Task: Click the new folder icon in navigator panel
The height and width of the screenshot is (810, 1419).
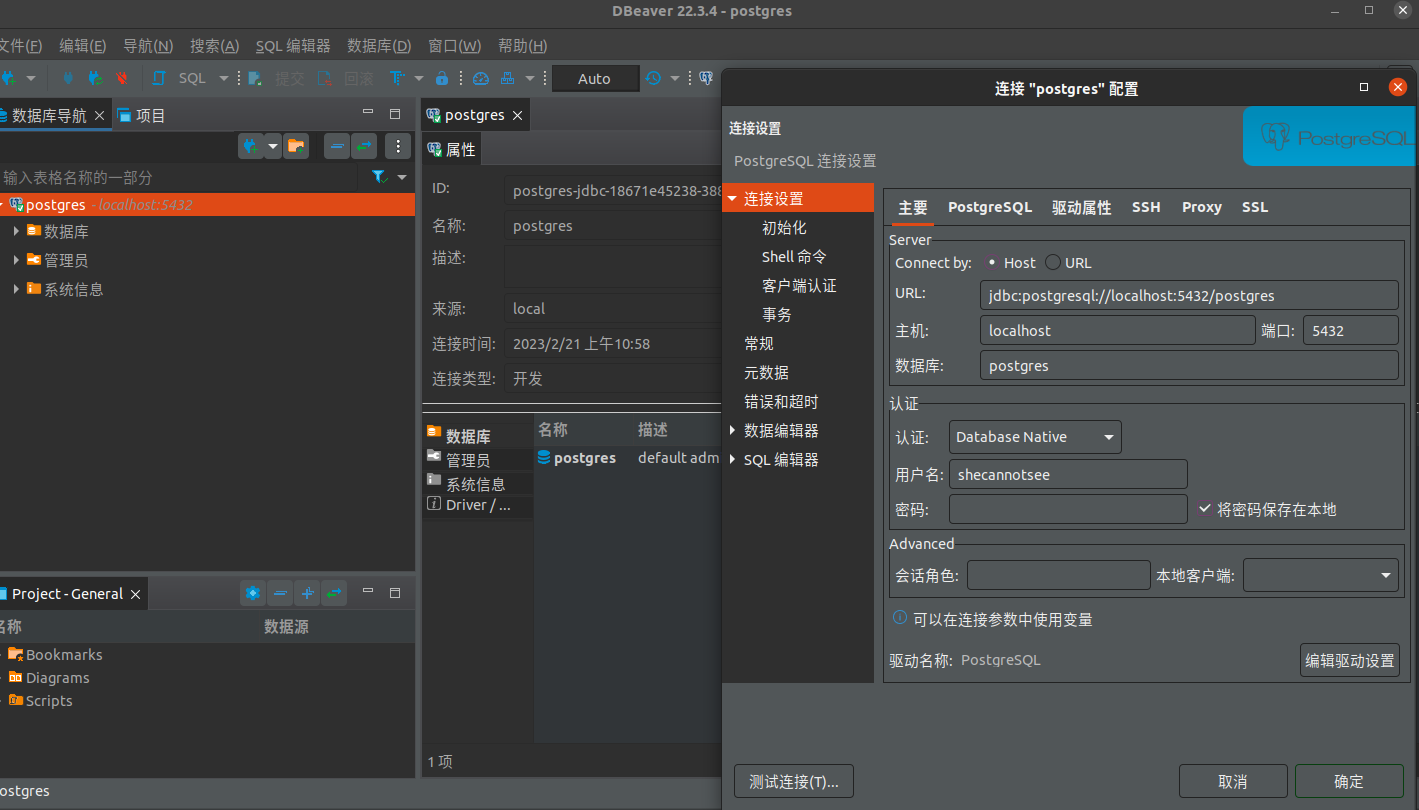Action: click(295, 146)
